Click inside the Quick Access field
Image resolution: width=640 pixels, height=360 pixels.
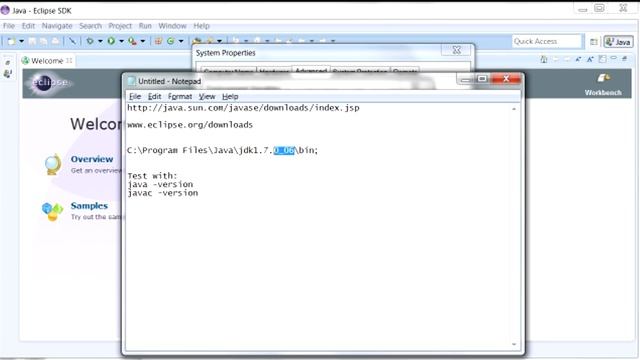[x=547, y=41]
